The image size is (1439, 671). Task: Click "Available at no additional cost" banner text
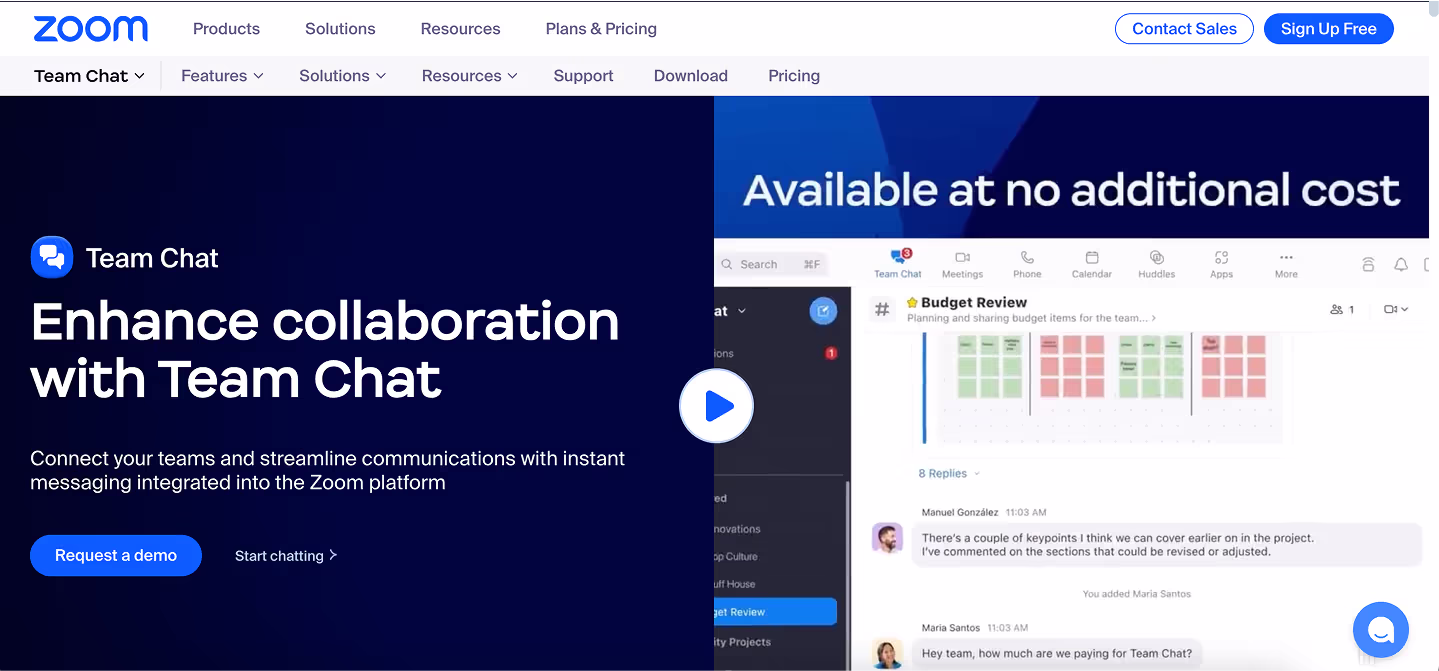tap(1071, 190)
